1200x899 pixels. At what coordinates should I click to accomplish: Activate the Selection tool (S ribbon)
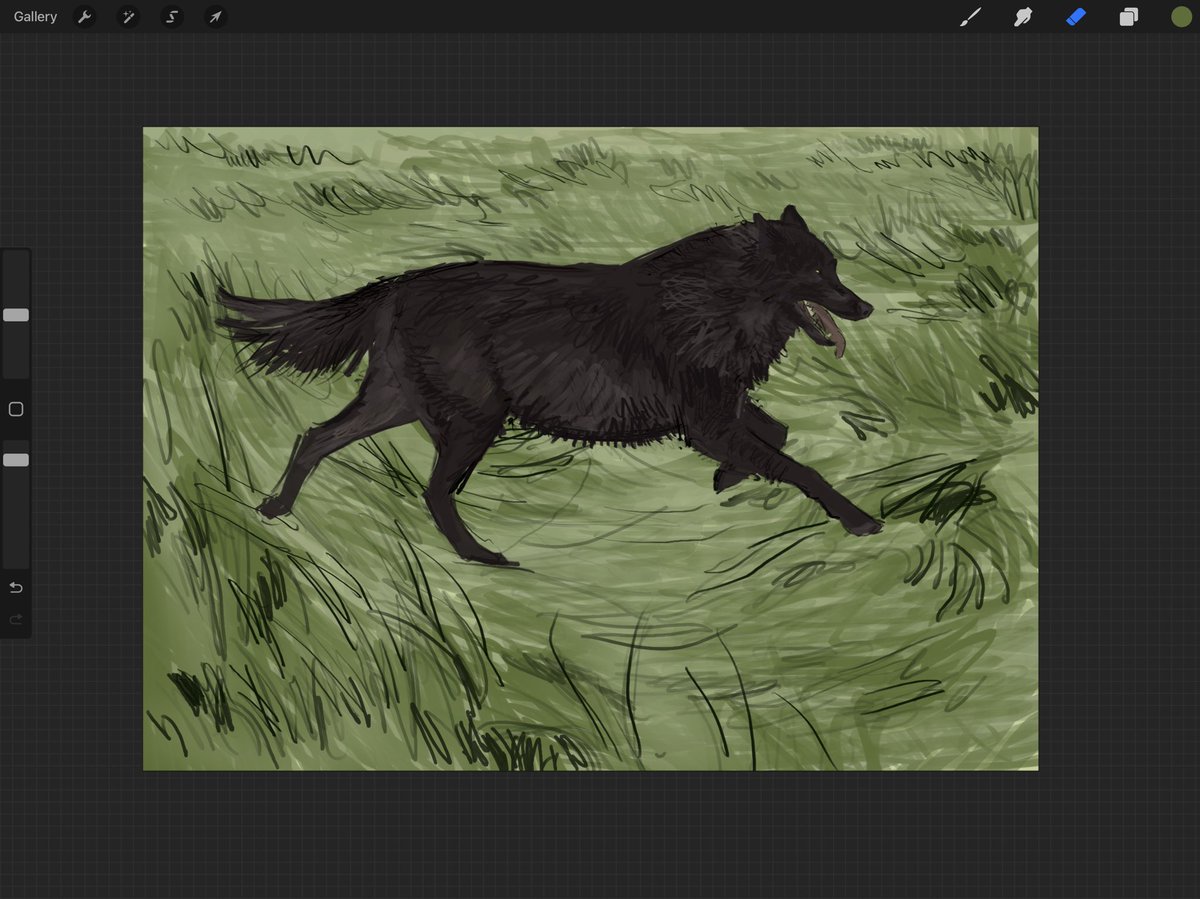coord(172,17)
